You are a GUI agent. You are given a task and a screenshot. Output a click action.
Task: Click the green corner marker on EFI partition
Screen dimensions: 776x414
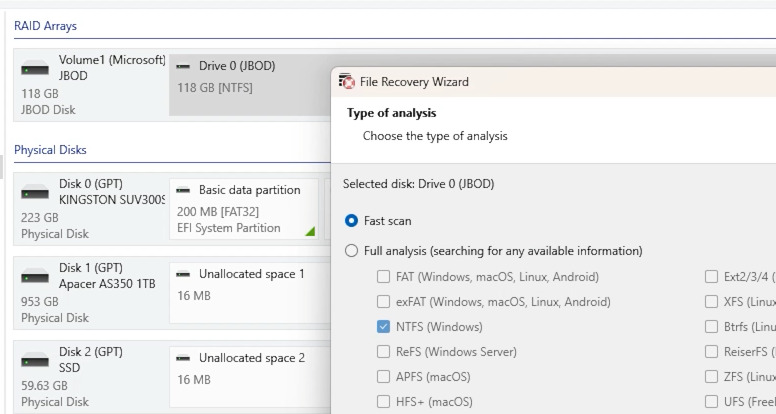[310, 231]
